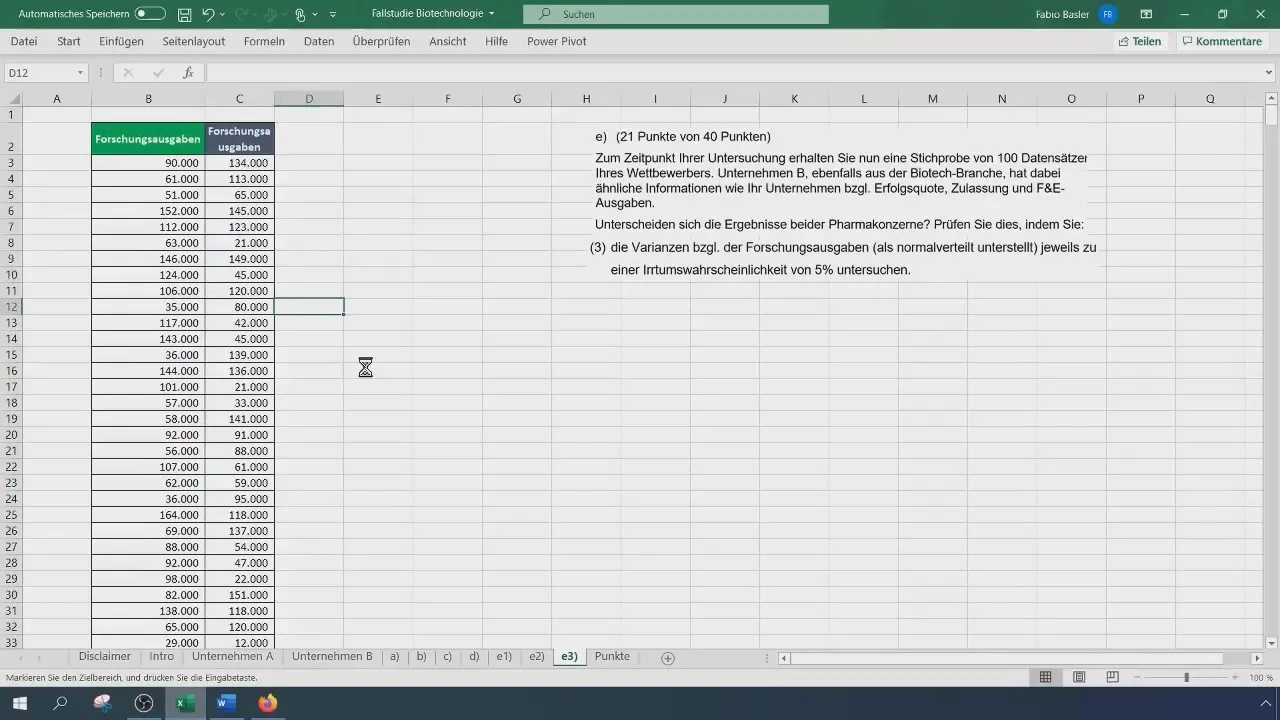The image size is (1280, 720).
Task: Open the Seitenlayout ribbon tab
Action: [193, 41]
